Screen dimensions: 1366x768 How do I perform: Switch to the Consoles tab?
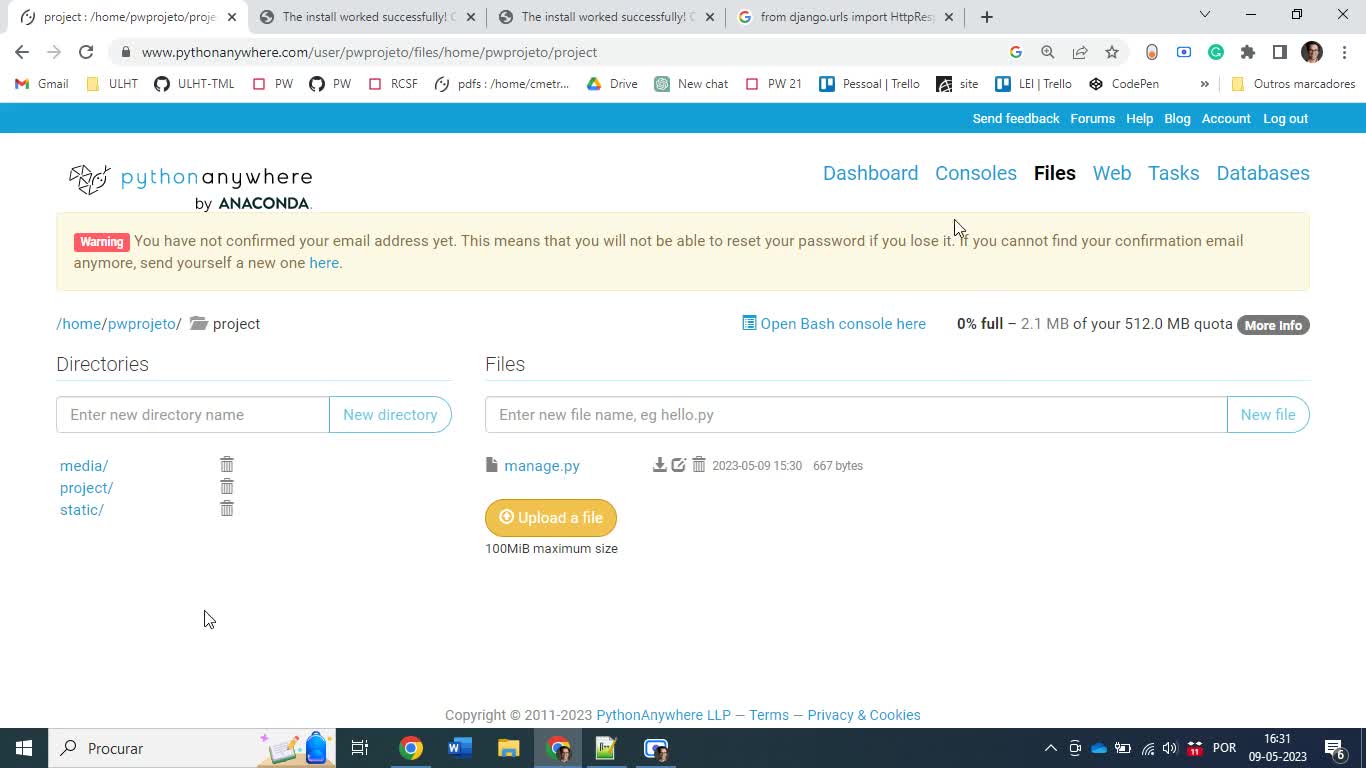[x=975, y=173]
